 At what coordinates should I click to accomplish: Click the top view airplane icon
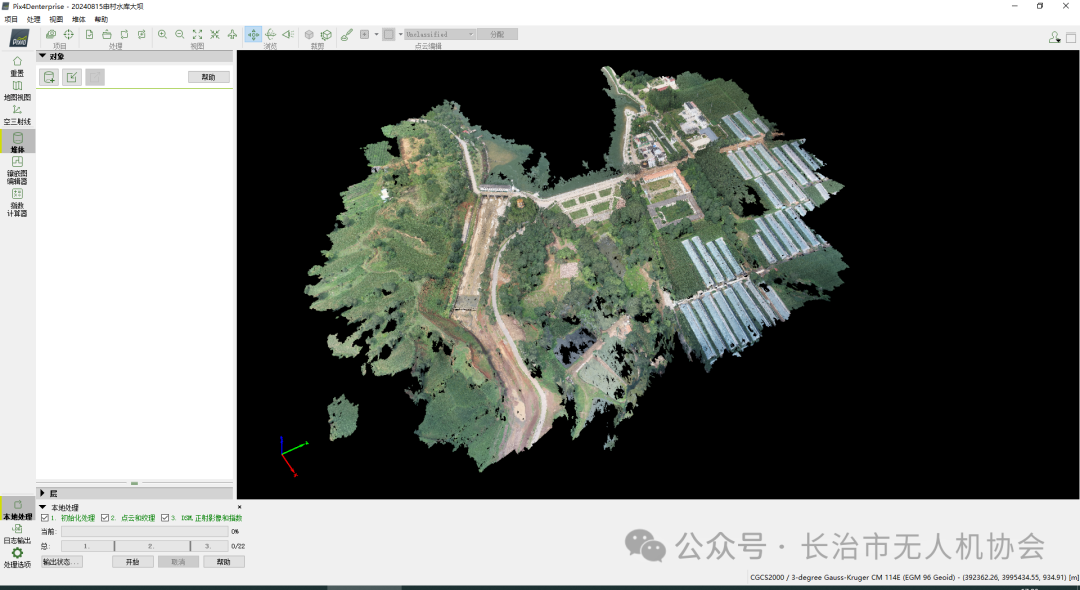[232, 34]
